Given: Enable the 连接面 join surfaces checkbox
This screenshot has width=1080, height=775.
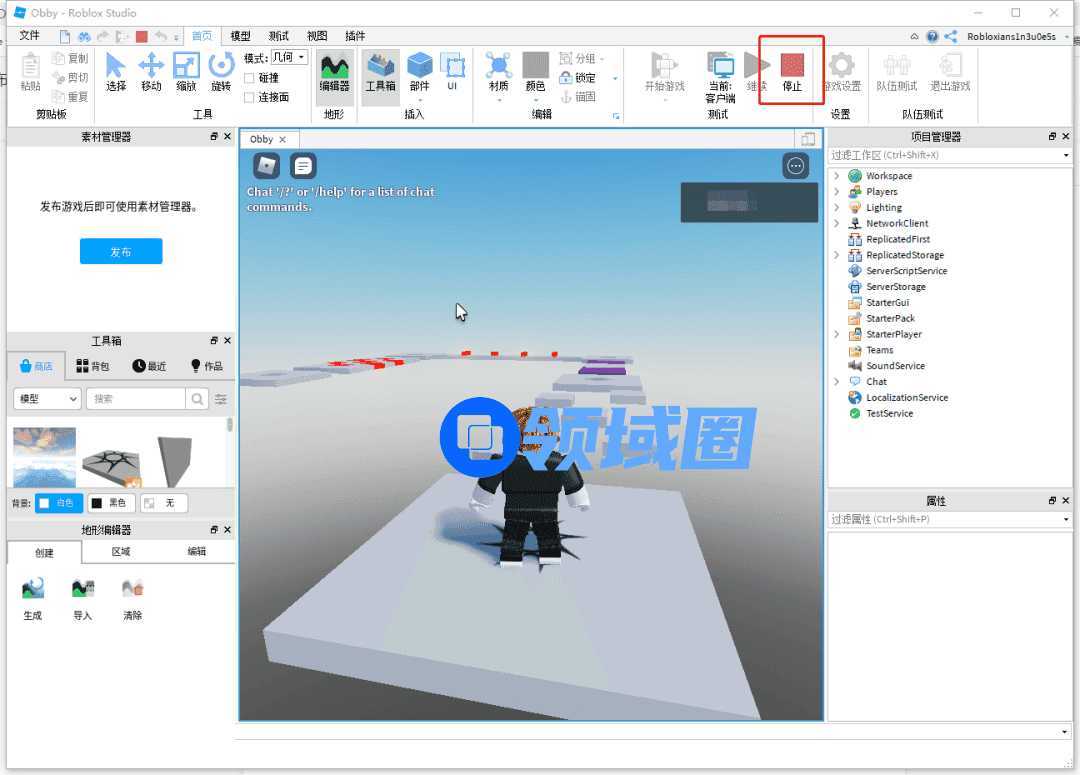Looking at the screenshot, I should point(250,97).
